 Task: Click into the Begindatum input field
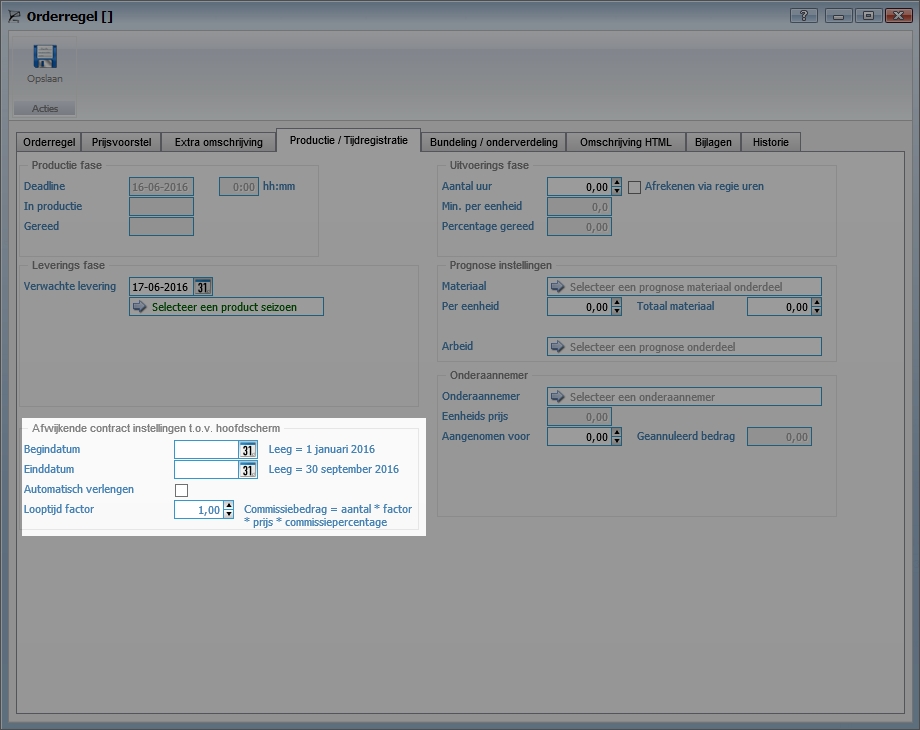click(205, 450)
